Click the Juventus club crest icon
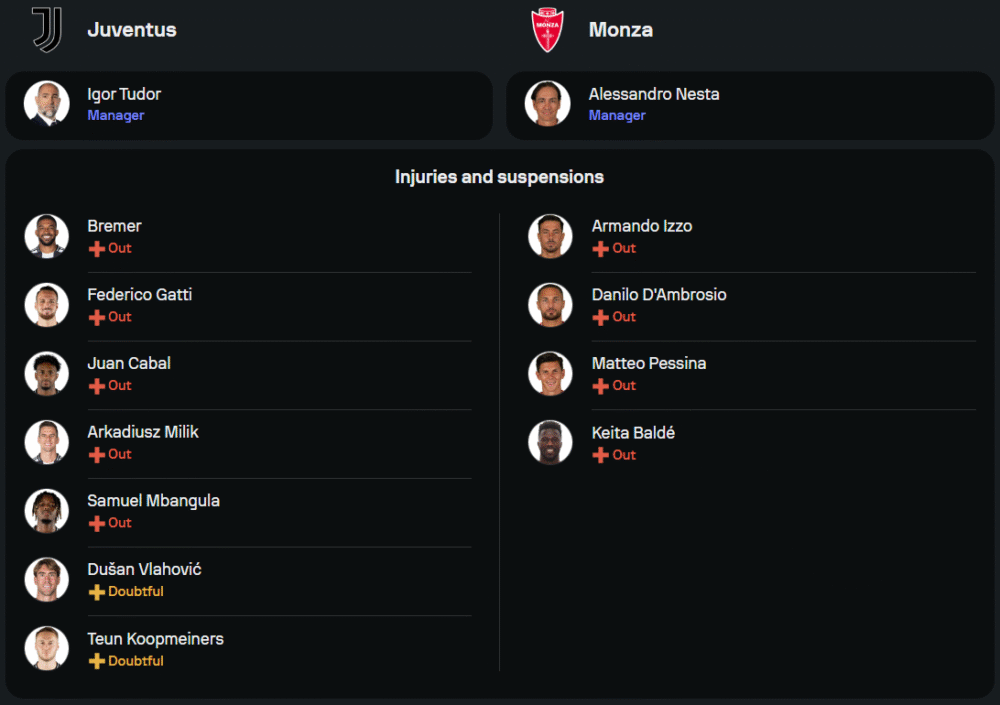 point(47,29)
